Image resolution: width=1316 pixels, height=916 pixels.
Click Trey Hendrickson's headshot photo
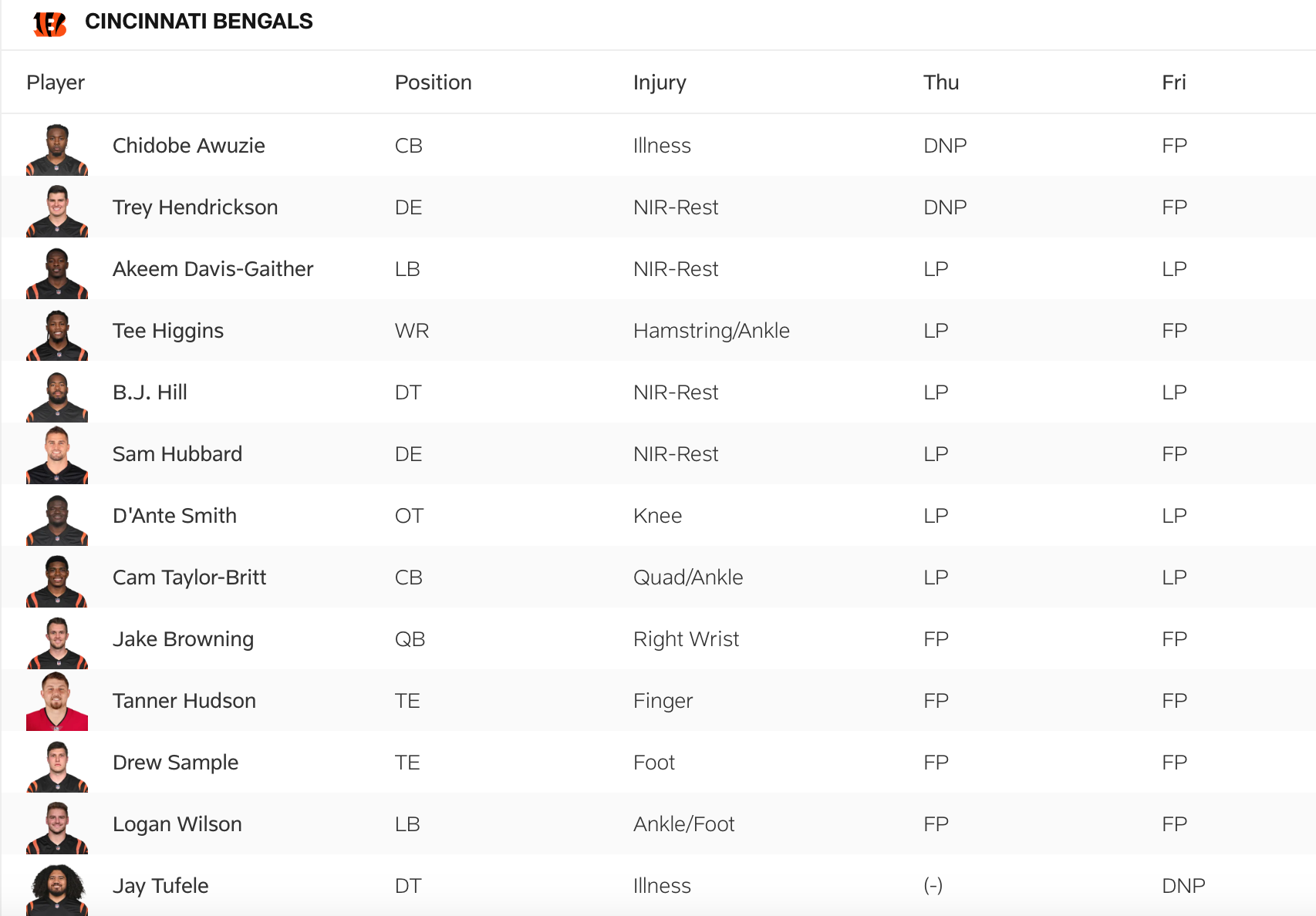(x=57, y=211)
